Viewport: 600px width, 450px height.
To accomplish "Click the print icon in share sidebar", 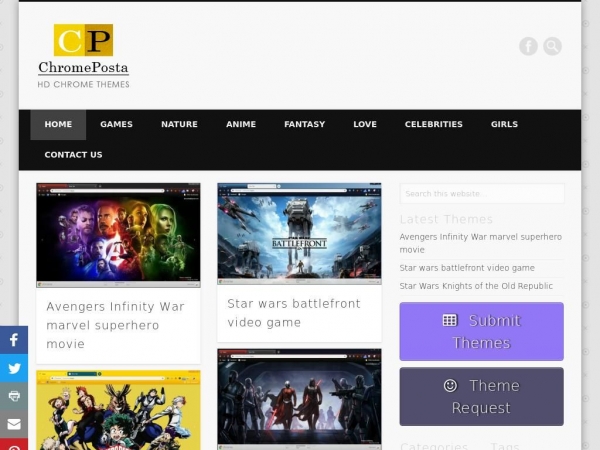I will [14, 396].
